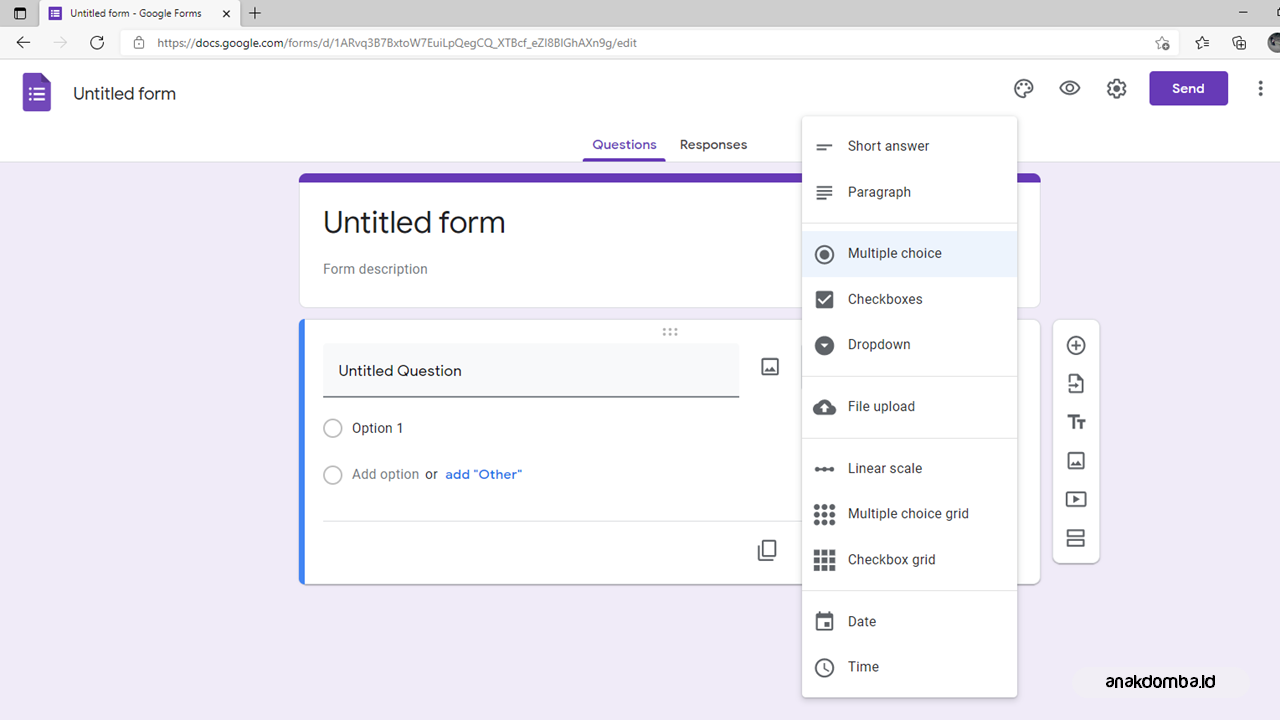Add title and description via Tt icon

coord(1076,422)
